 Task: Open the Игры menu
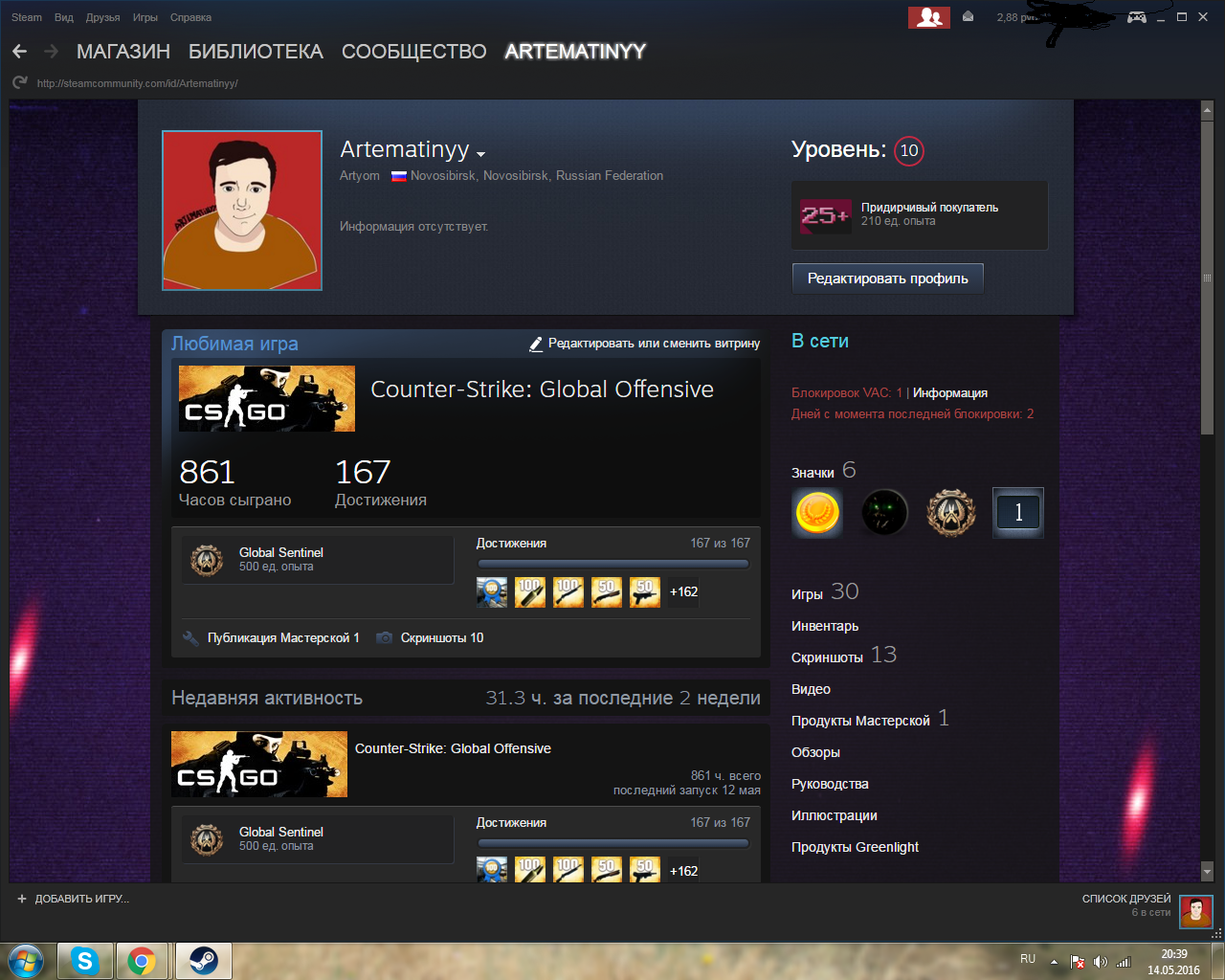click(x=145, y=17)
